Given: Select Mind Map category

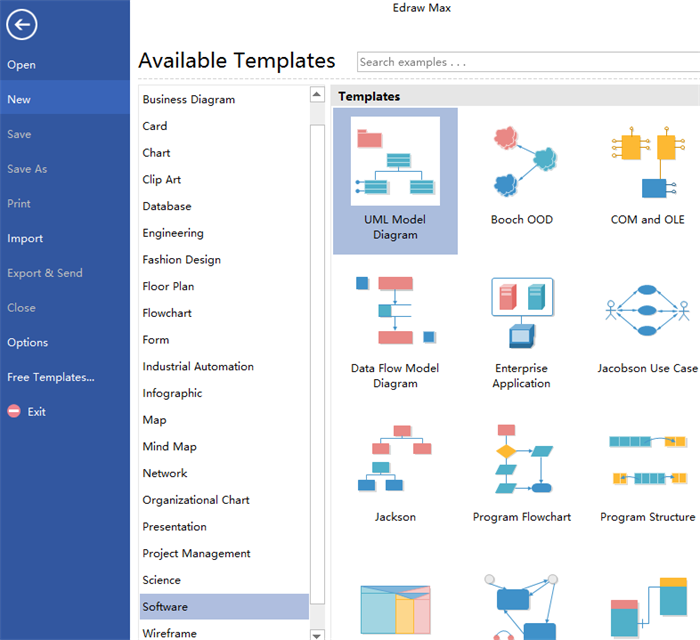Looking at the screenshot, I should (170, 447).
